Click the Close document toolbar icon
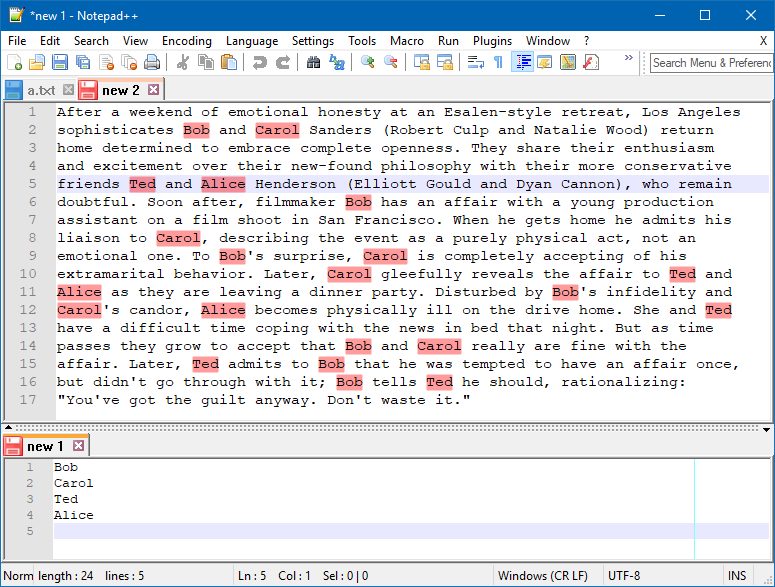The image size is (775, 587). 106,63
